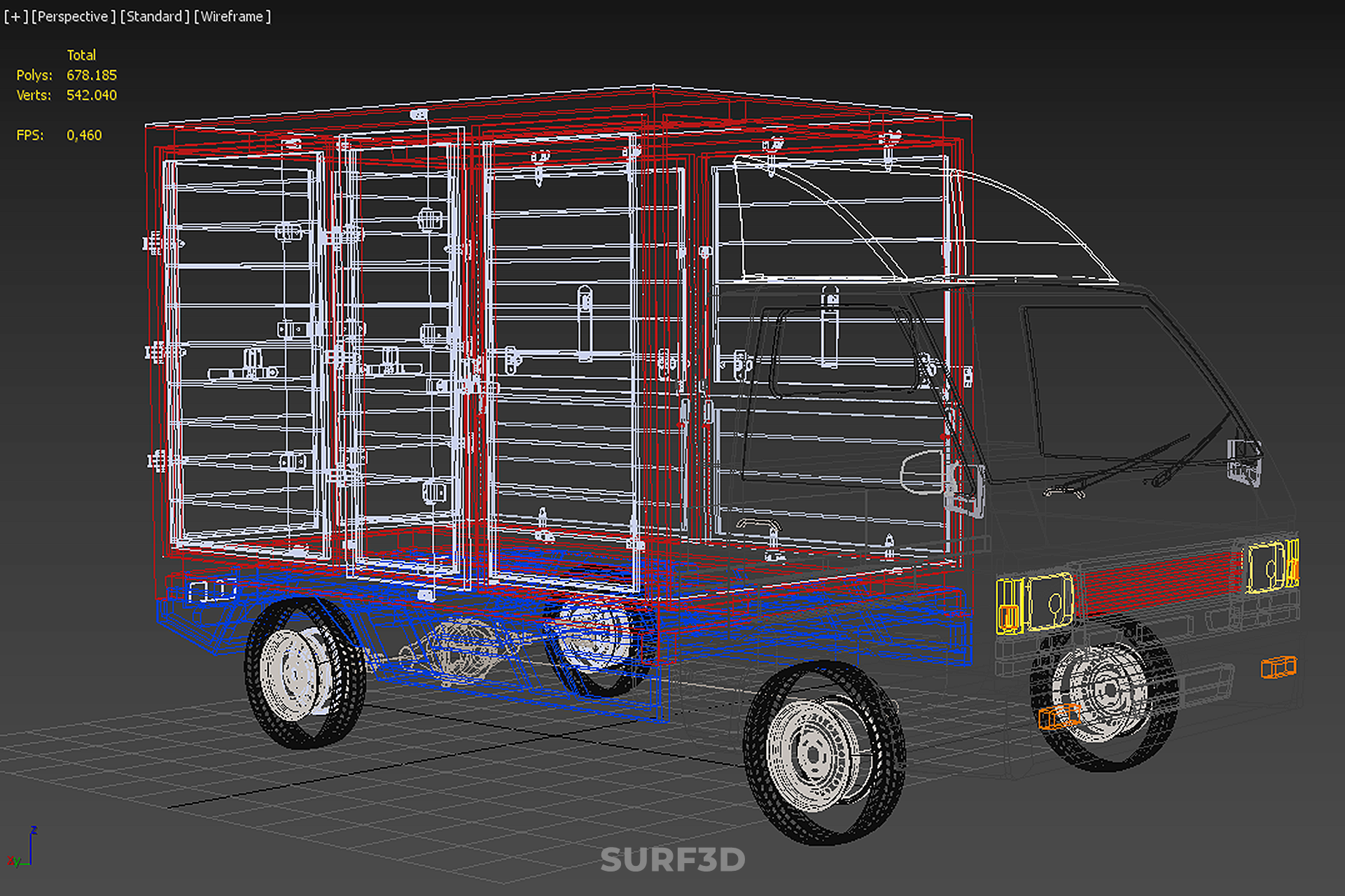Open the [Standard] viewport quality menu
Screen dimensions: 1345x896
click(155, 16)
